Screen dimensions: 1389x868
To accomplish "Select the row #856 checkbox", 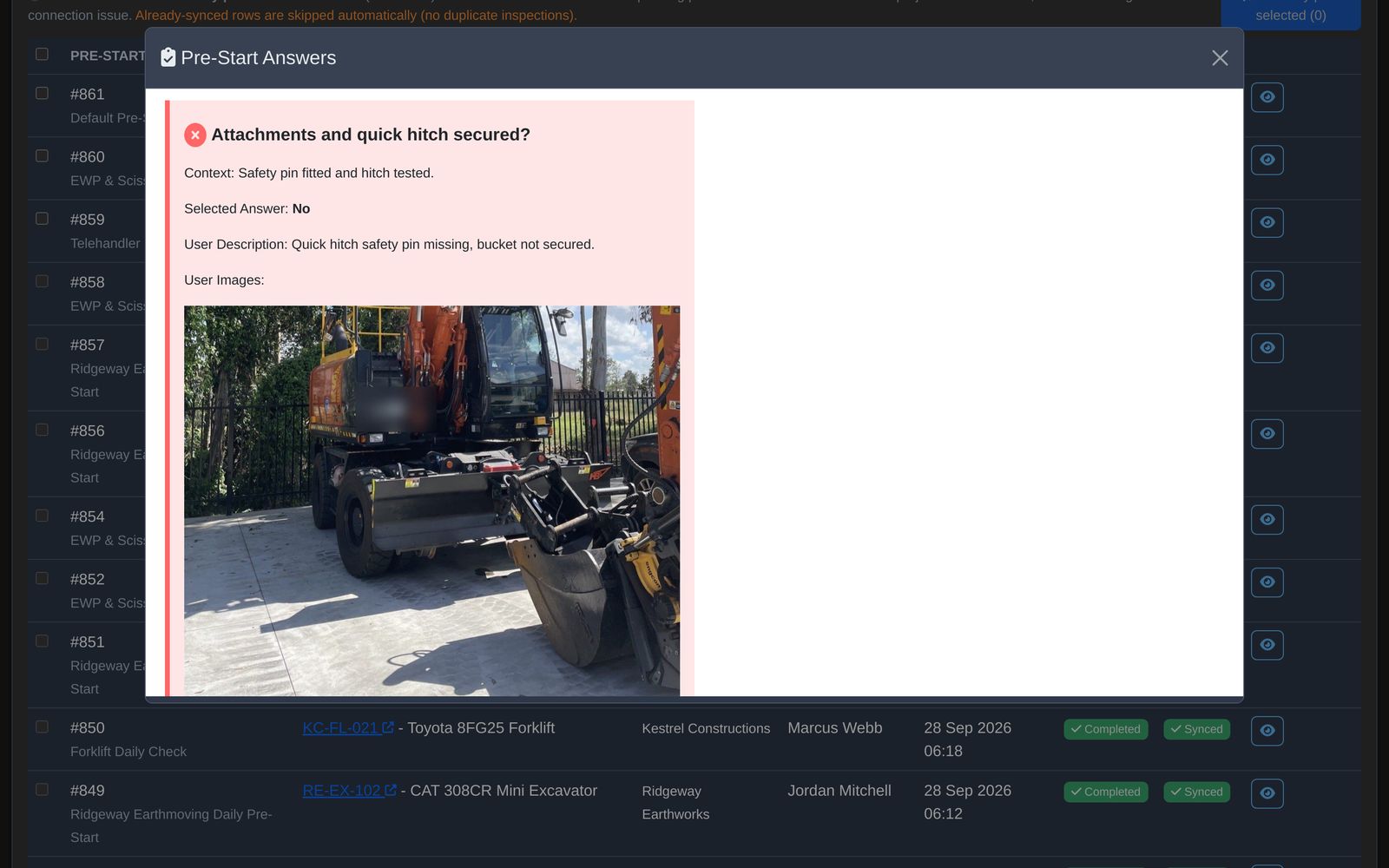I will click(x=42, y=429).
